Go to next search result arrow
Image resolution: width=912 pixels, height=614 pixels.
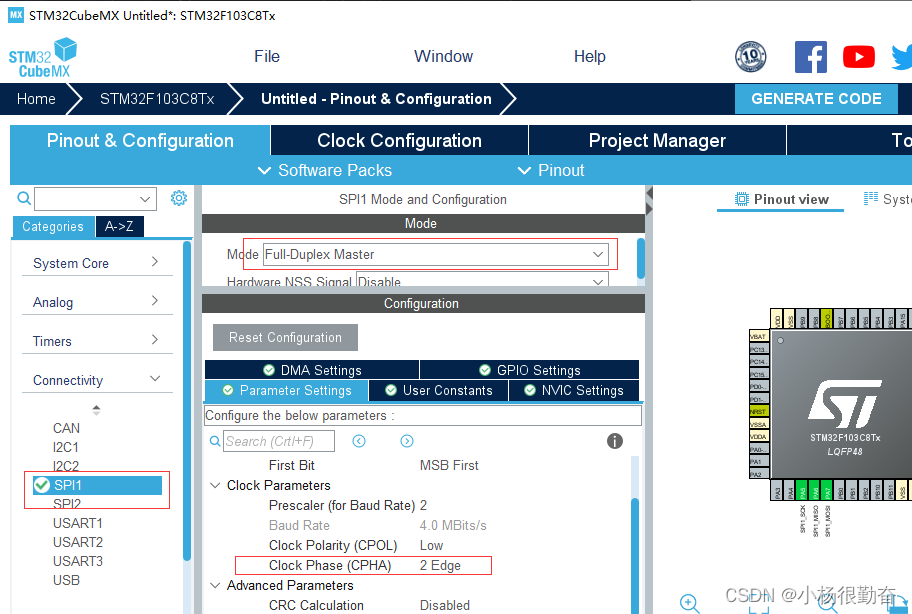(407, 441)
